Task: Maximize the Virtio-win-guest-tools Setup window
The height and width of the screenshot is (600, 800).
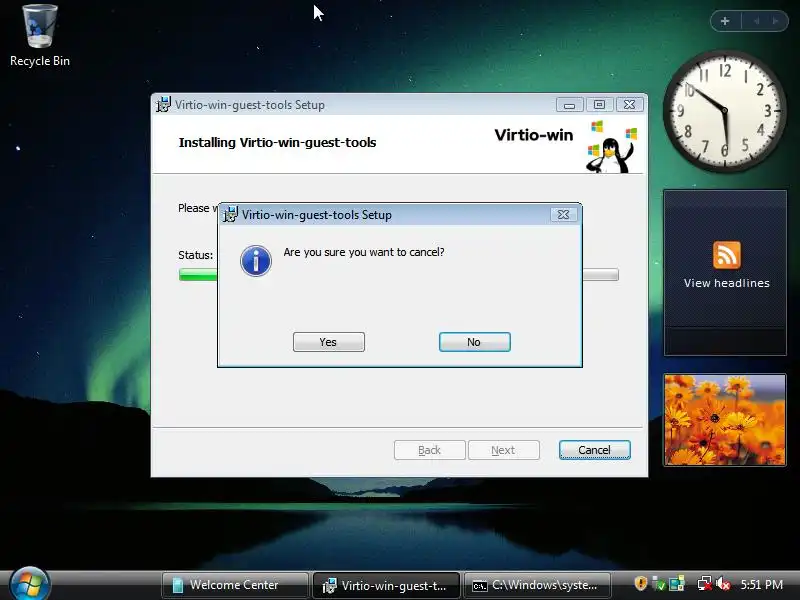Action: [599, 105]
